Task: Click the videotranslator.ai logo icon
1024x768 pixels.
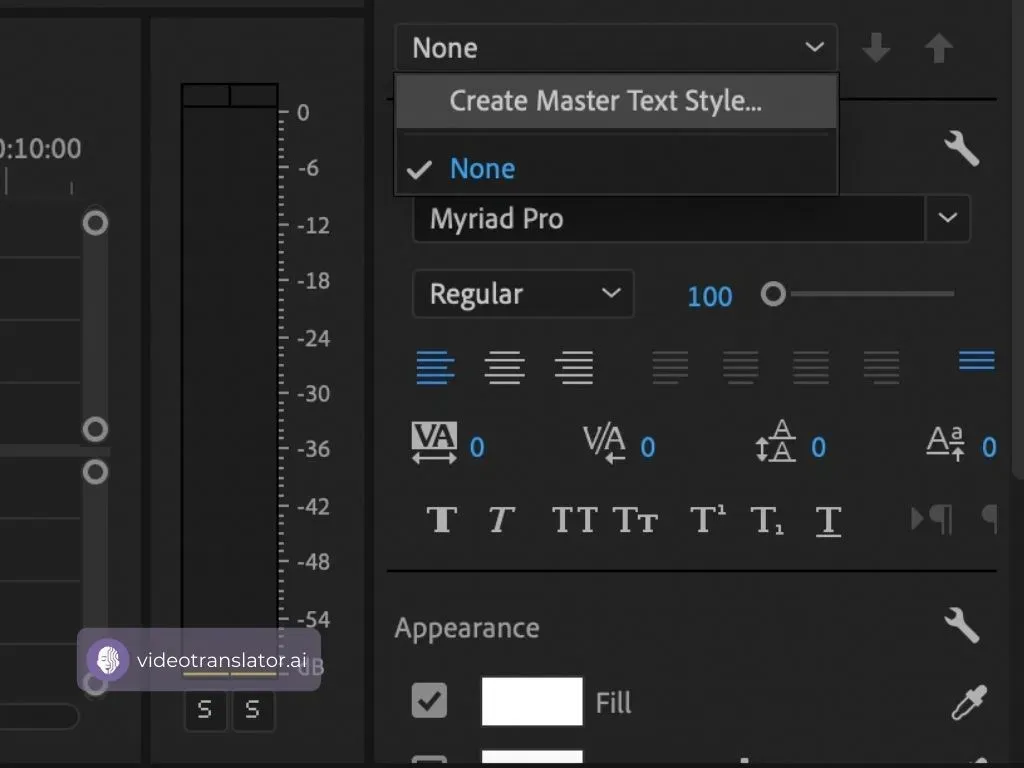Action: click(x=108, y=660)
